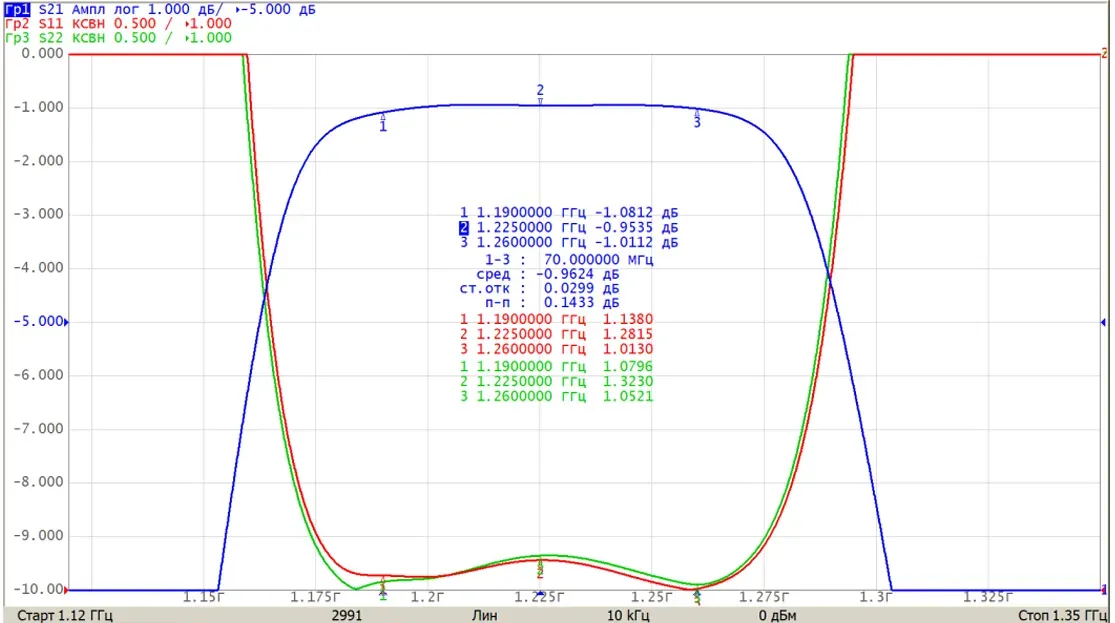Click the S21 measurement parameter of Гр1
Image resolution: width=1115 pixels, height=623 pixels.
coord(51,9)
